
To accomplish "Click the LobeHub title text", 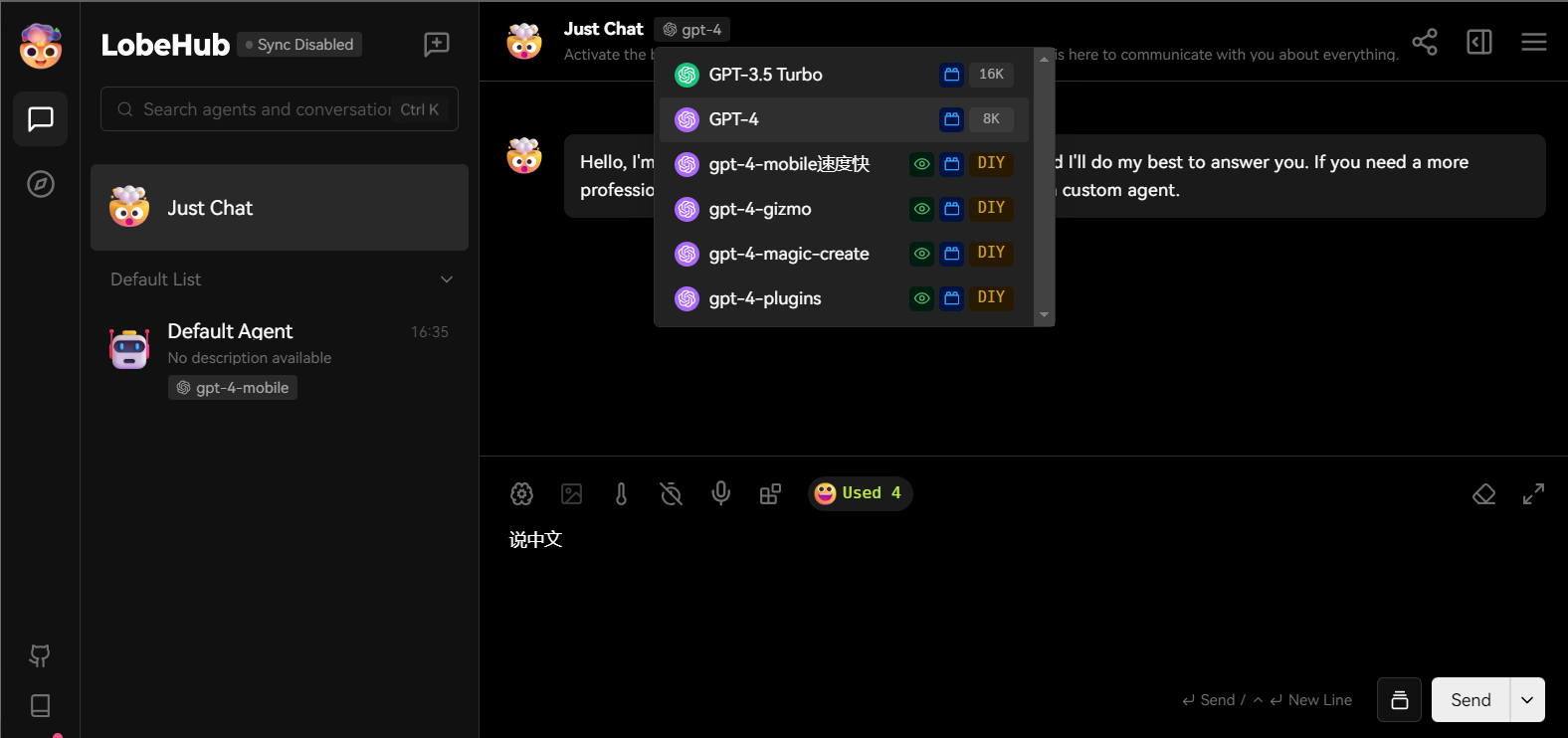I will click(x=165, y=45).
